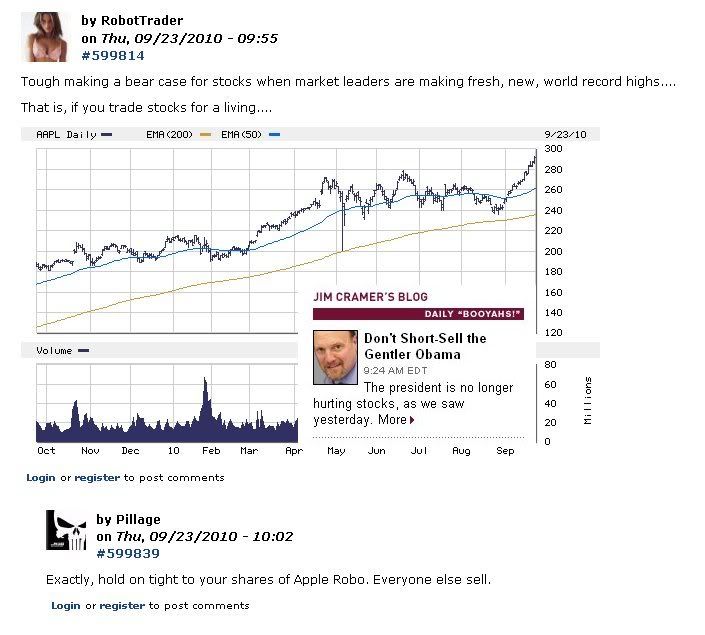
Task: Click the AAPL Daily legend swatch
Action: point(106,134)
